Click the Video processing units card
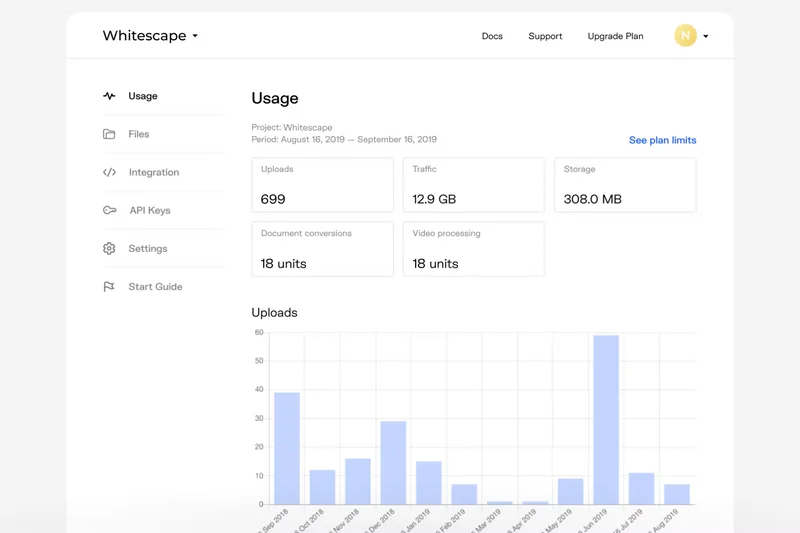The image size is (800, 533). point(473,249)
